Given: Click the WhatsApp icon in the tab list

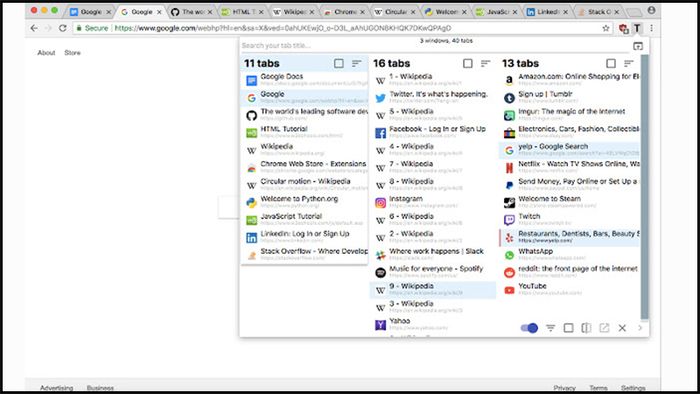Looking at the screenshot, I should click(x=509, y=255).
